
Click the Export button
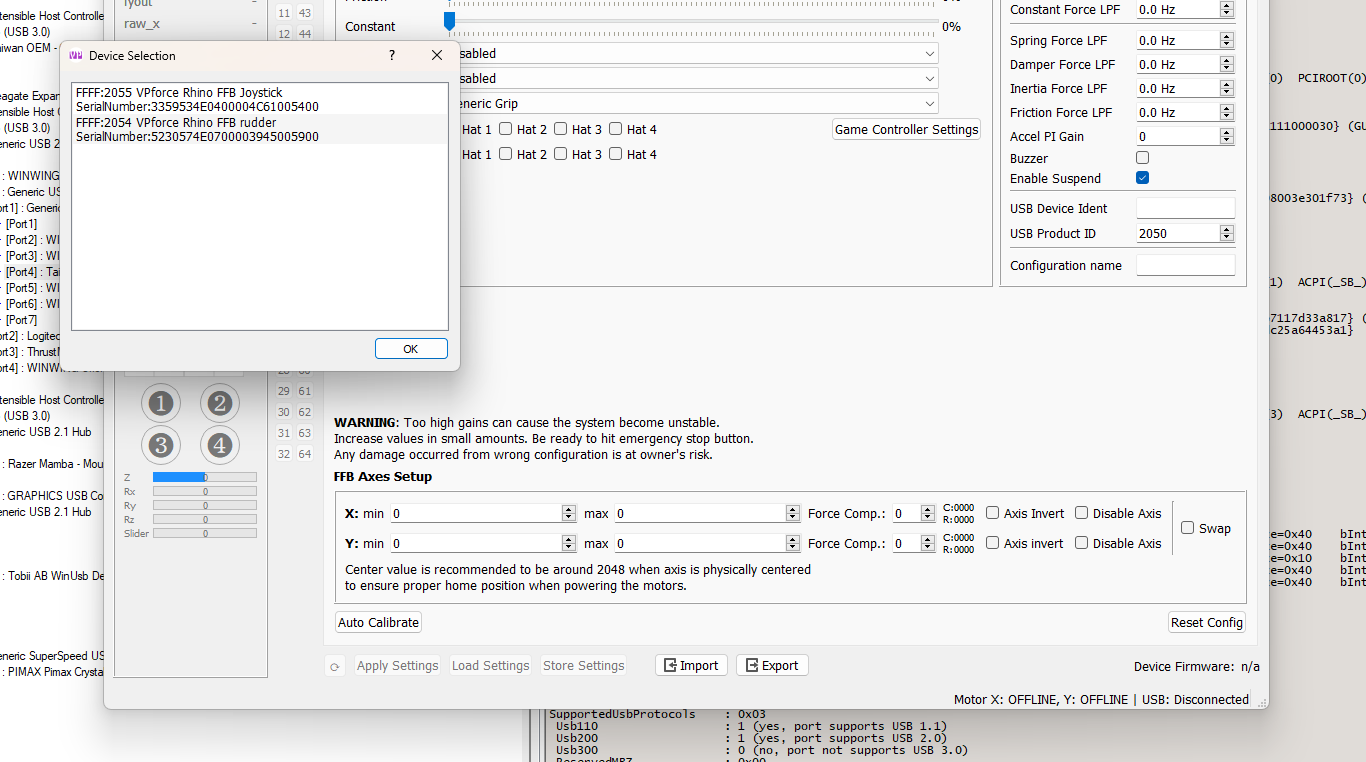click(x=772, y=666)
